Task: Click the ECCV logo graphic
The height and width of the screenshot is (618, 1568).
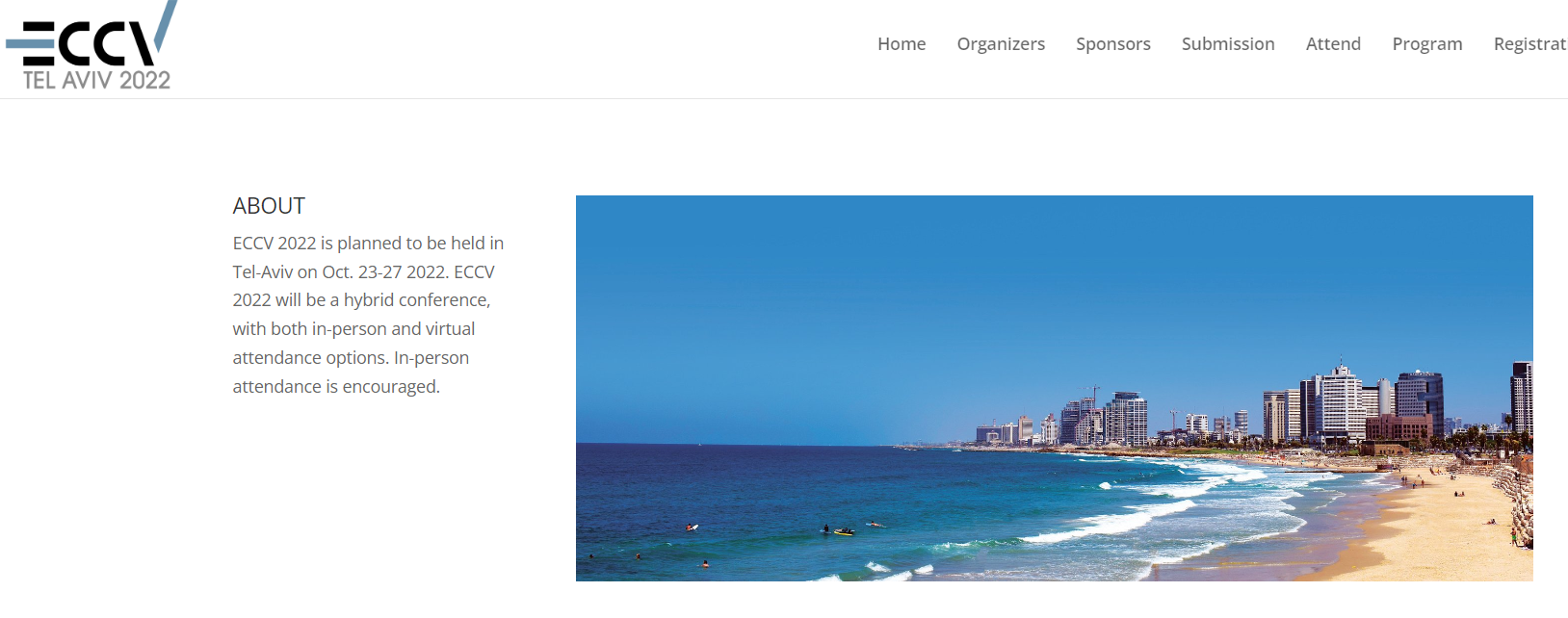Action: pyautogui.click(x=91, y=34)
